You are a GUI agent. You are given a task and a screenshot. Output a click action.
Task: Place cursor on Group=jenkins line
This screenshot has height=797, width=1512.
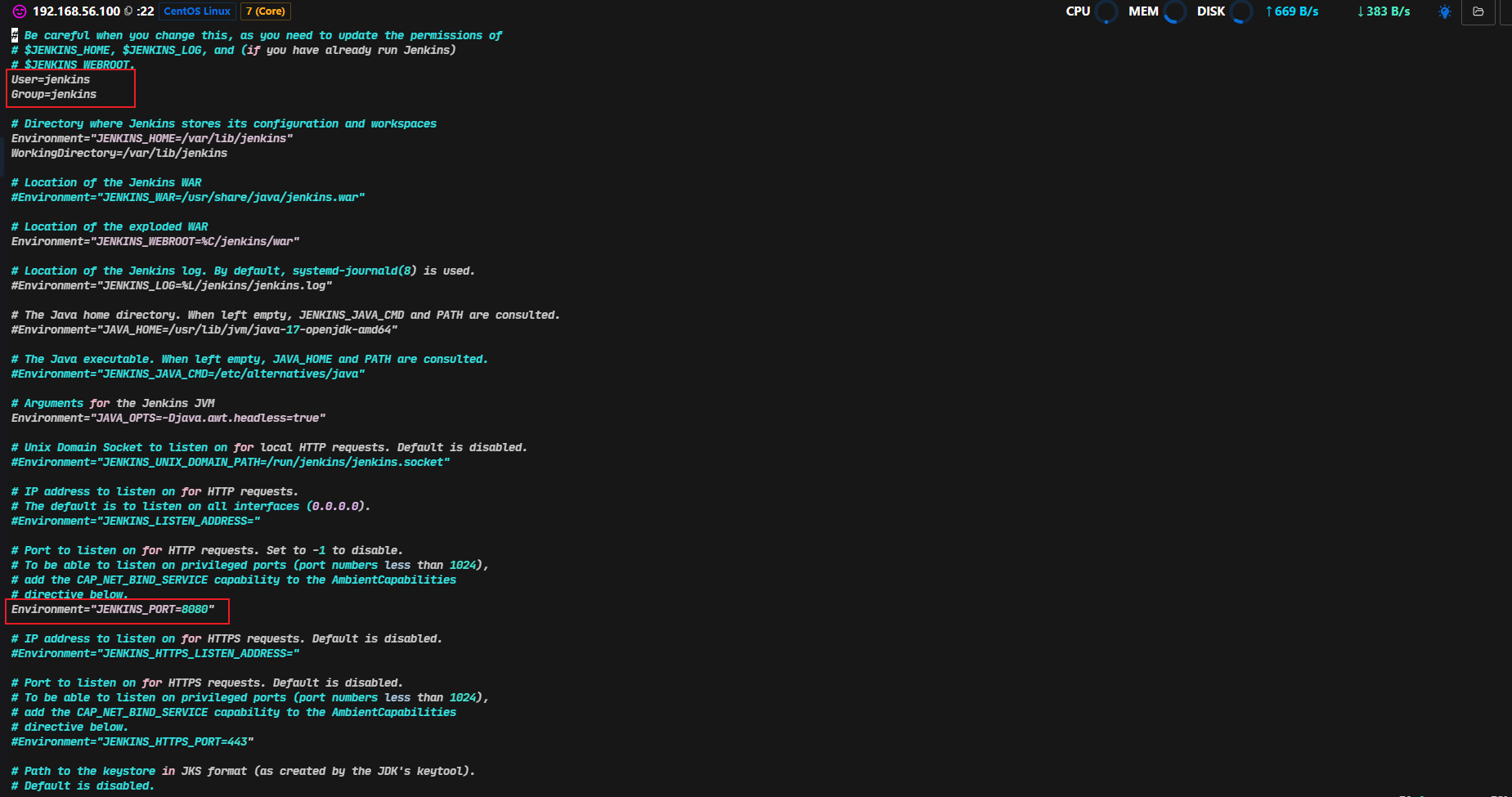(54, 94)
